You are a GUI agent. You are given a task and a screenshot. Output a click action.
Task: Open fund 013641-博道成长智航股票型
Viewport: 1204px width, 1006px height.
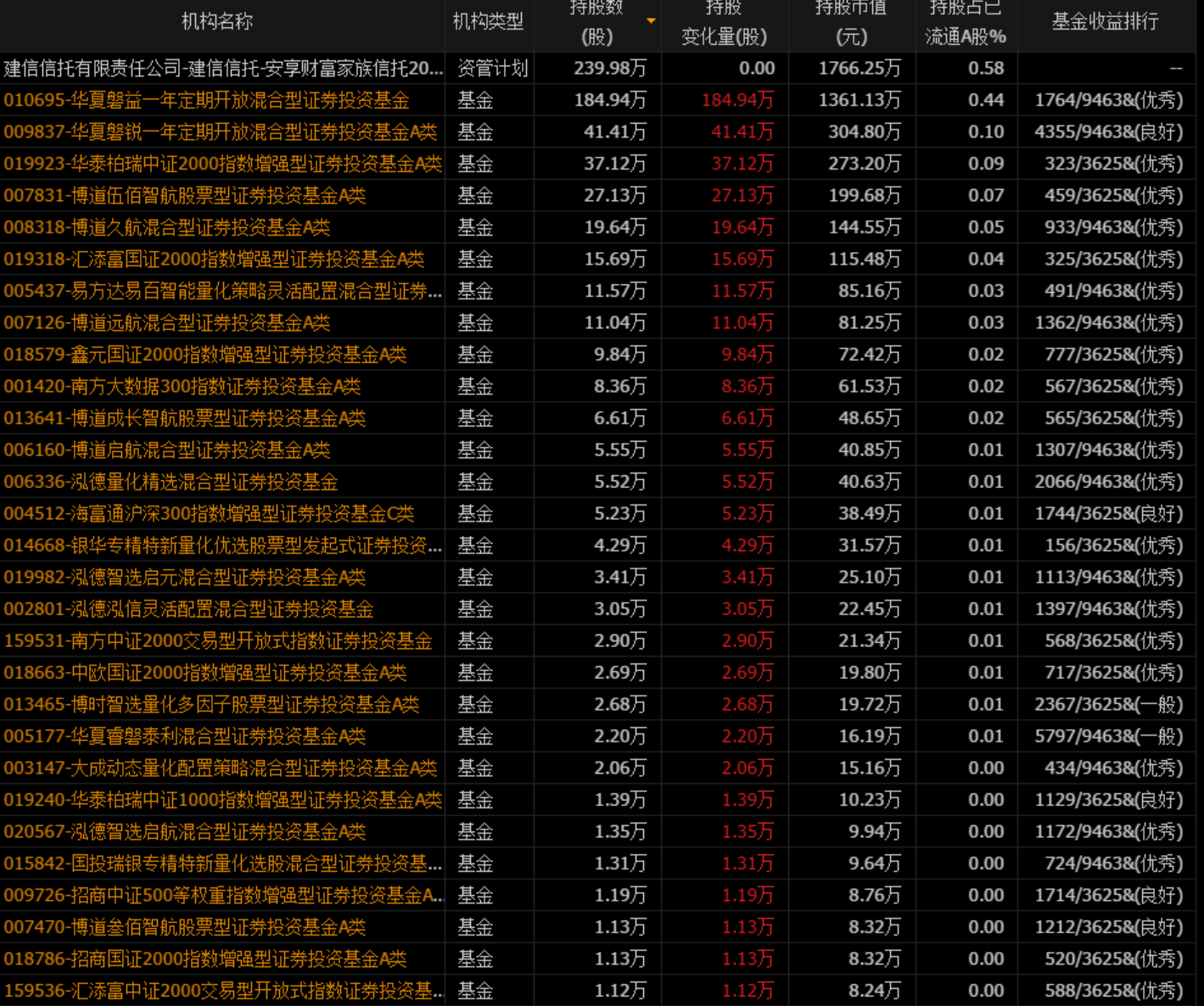click(185, 418)
